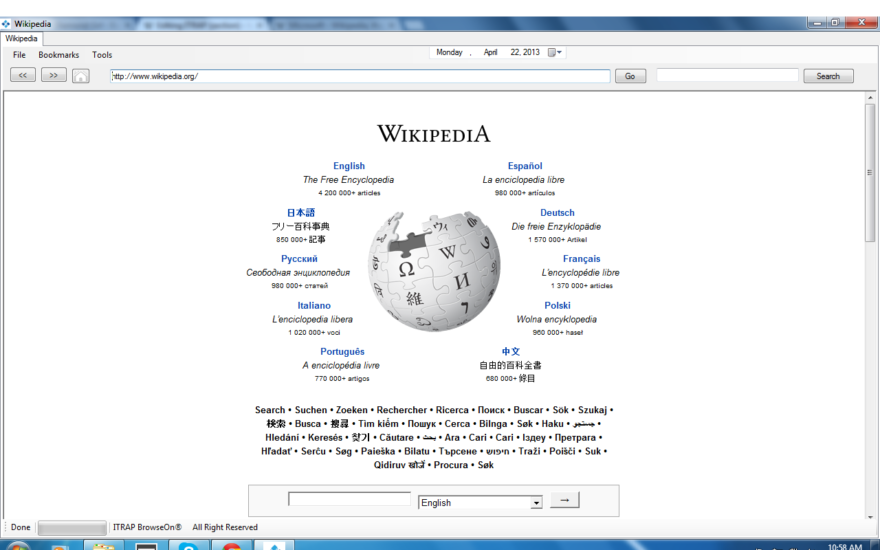This screenshot has height=550, width=880.
Task: Click the 'Done' status text
Action: point(20,528)
